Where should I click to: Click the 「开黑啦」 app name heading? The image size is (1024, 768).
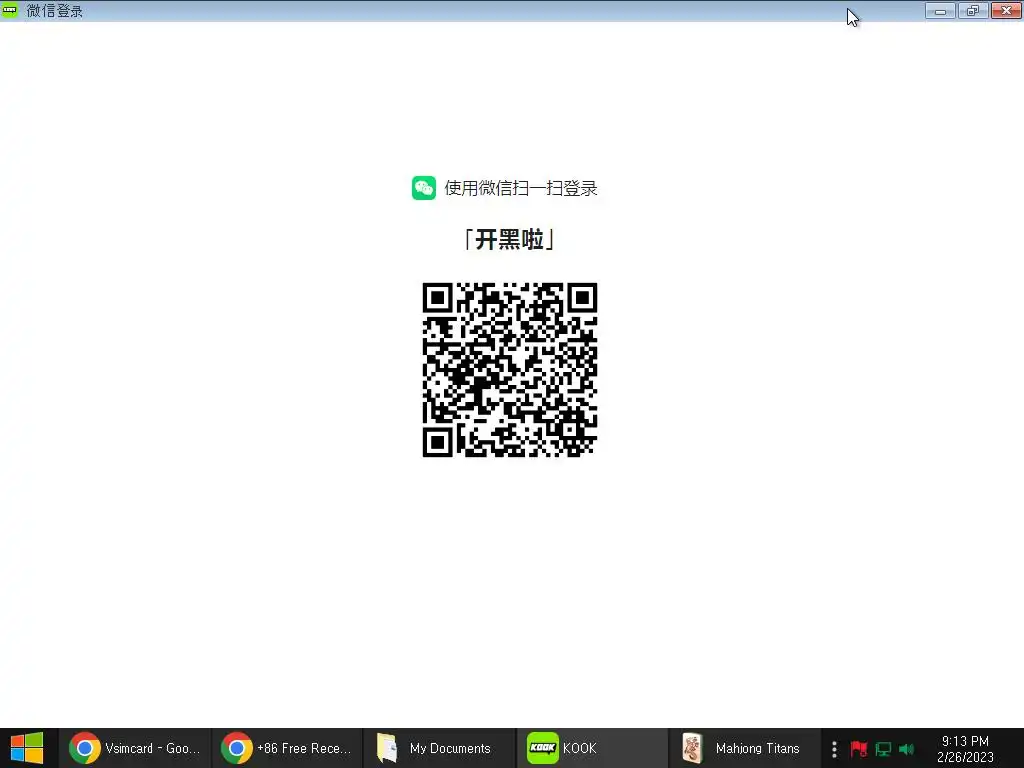click(509, 240)
